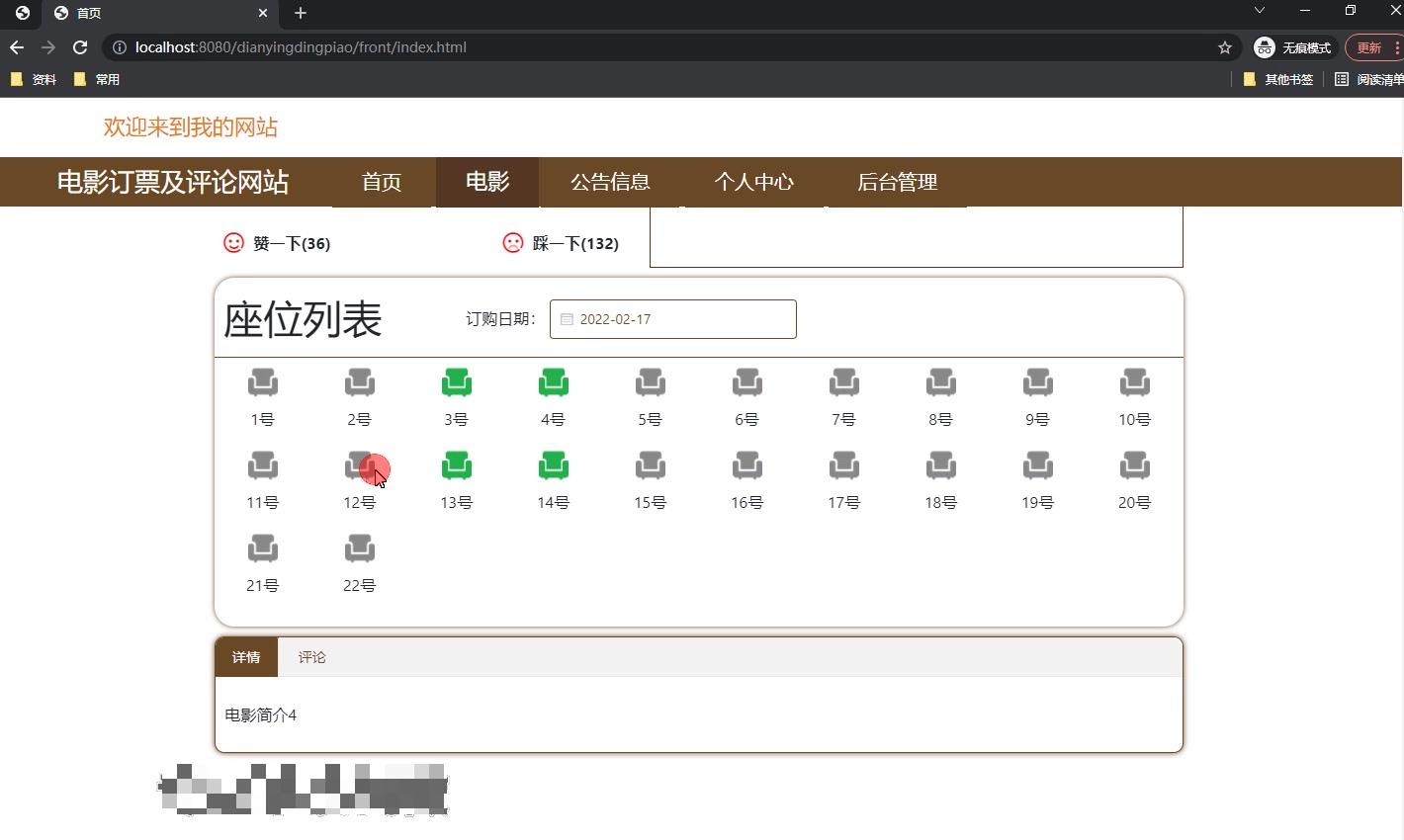The height and width of the screenshot is (840, 1404).
Task: Select seat 1号 icon
Action: coord(263,382)
